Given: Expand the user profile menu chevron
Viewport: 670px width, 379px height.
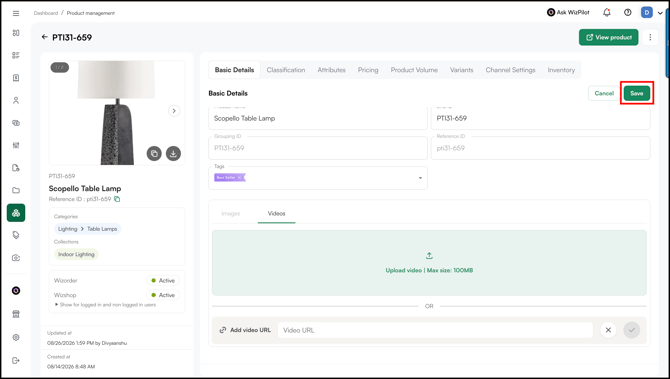Looking at the screenshot, I should [660, 13].
